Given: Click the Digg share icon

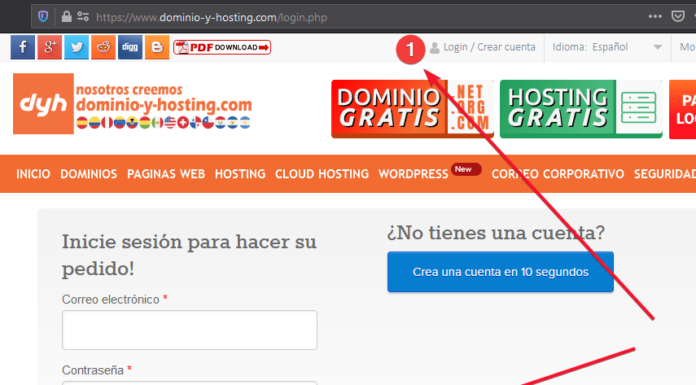Looking at the screenshot, I should point(130,47).
